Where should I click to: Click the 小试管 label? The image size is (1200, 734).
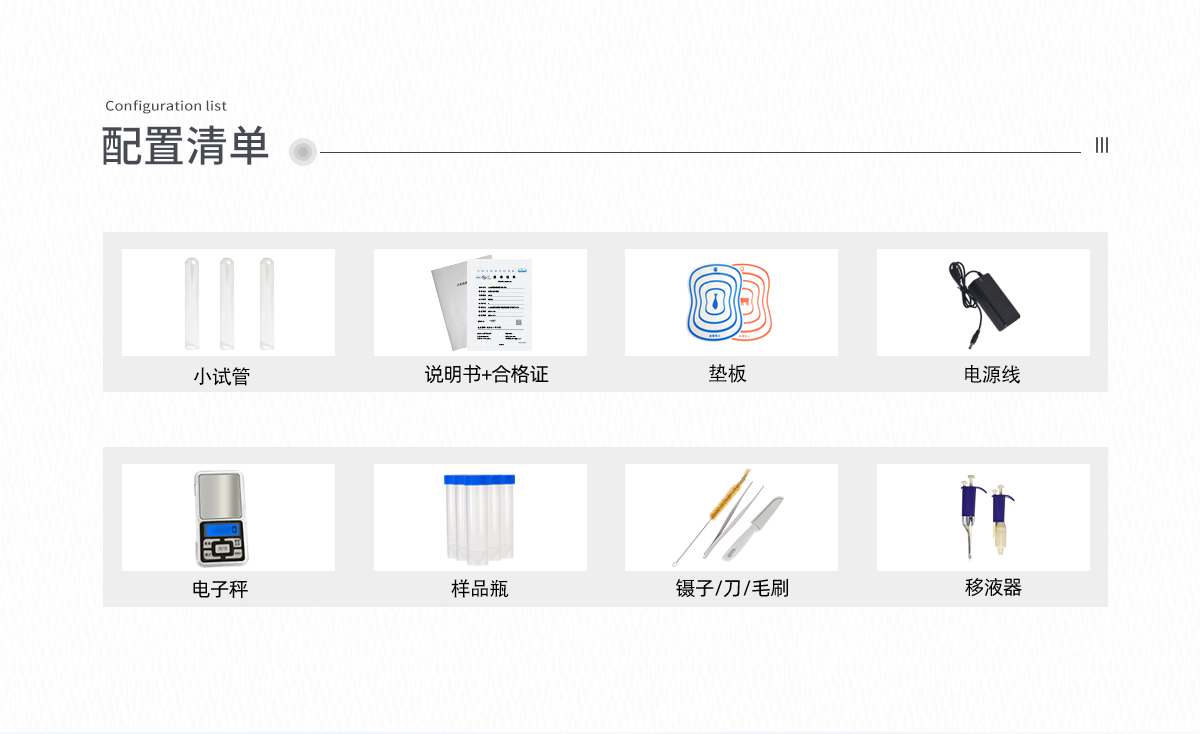221,377
